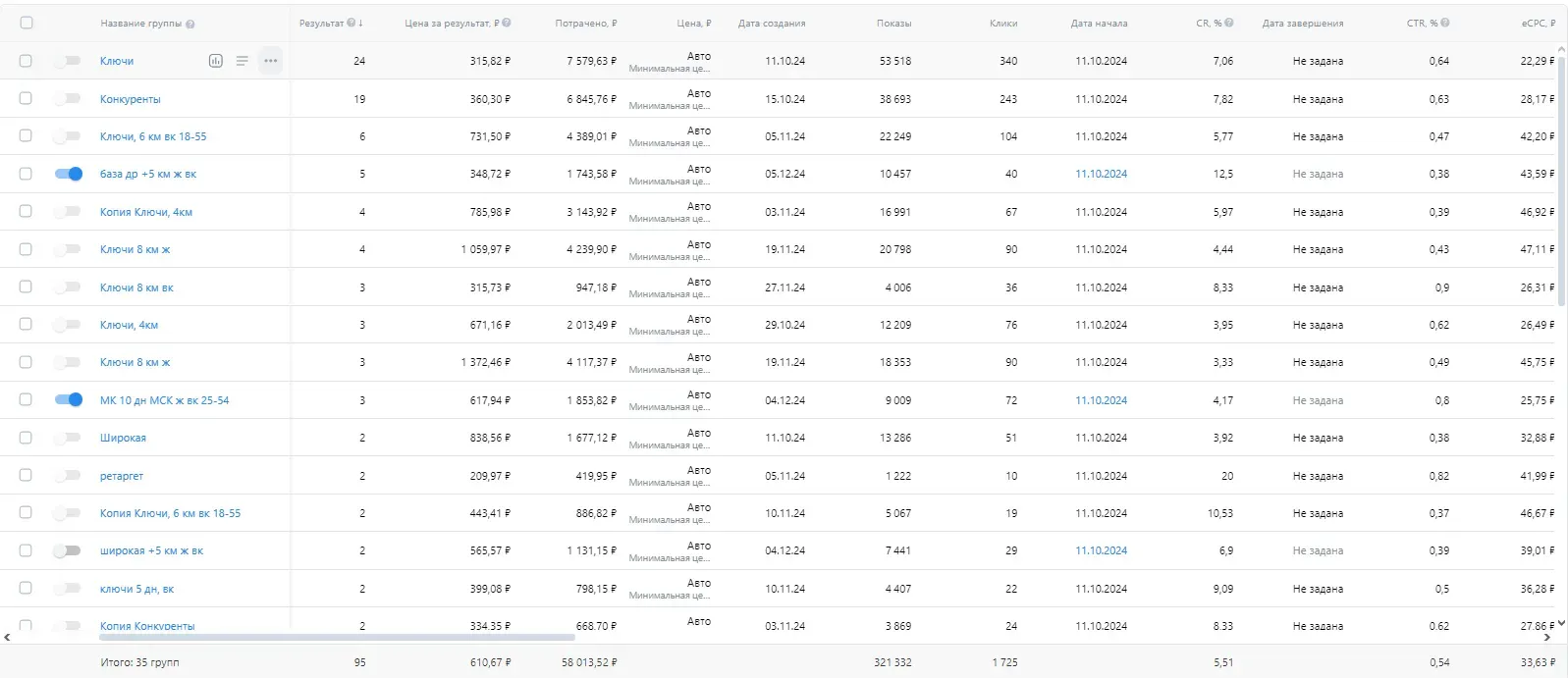Turn off 'МК 10 дн МСК ж вк 25-54' toggle
The image size is (1568, 678).
point(69,399)
